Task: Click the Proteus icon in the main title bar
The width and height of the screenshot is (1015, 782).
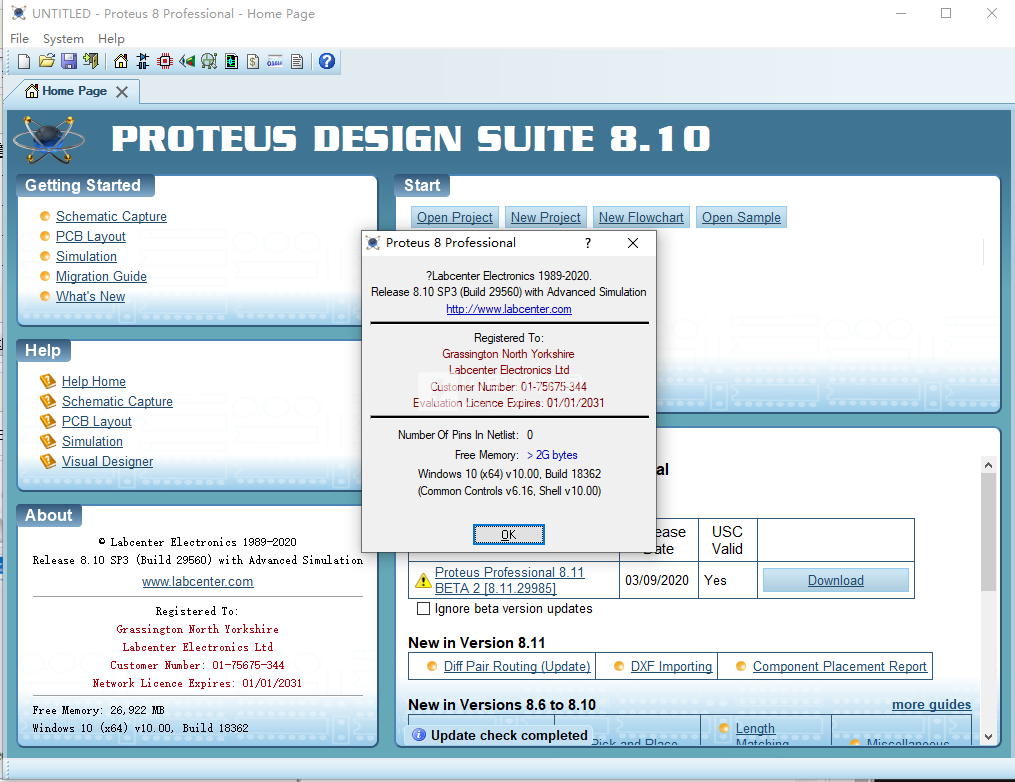Action: [19, 14]
